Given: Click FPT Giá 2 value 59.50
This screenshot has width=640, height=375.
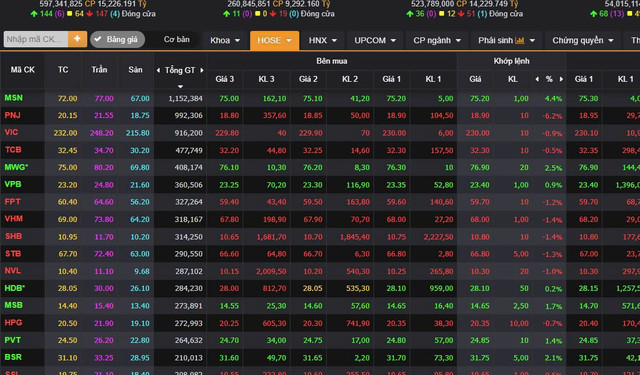Looking at the screenshot, I should 312,202.
